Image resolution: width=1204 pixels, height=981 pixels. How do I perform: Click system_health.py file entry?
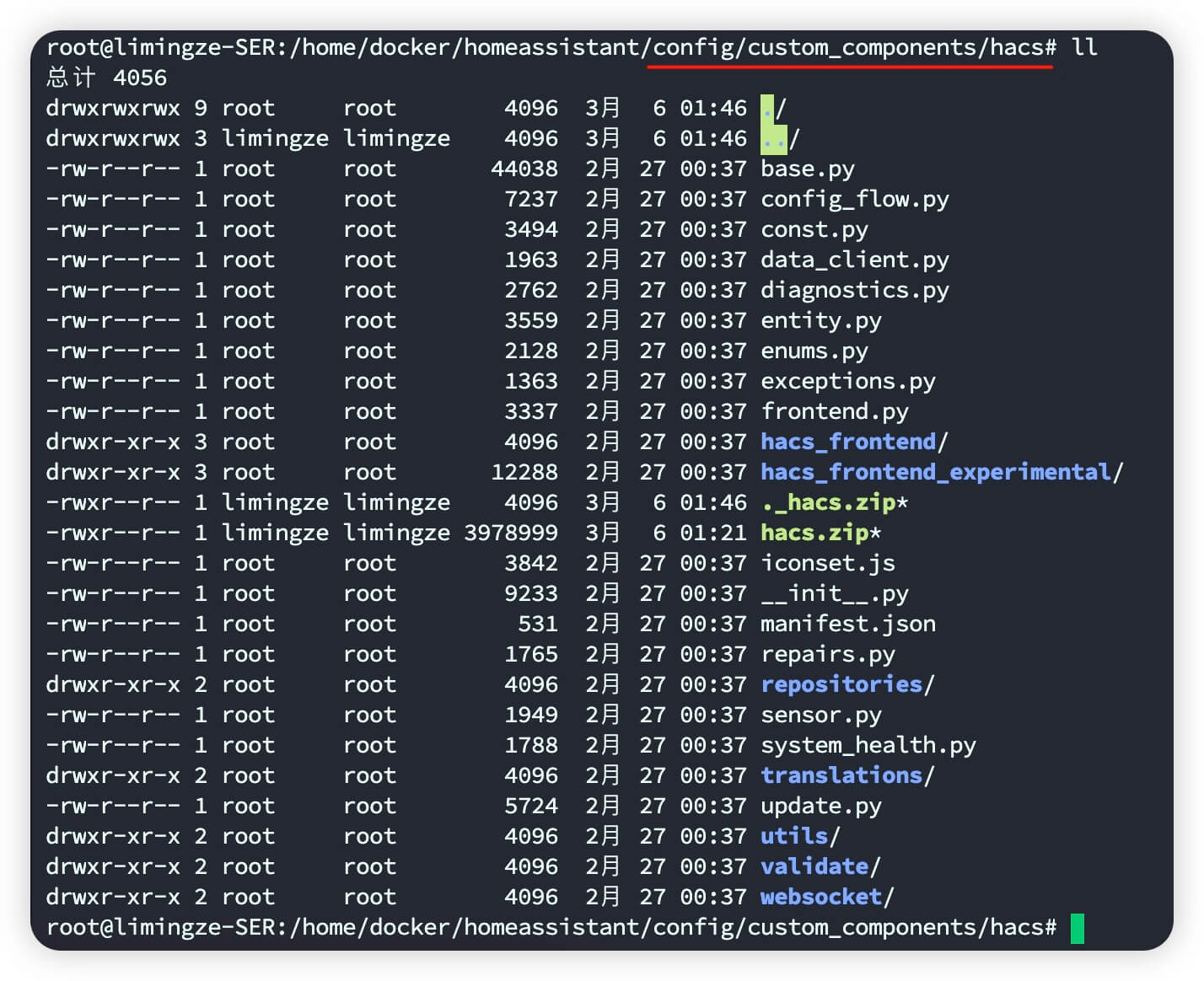868,746
